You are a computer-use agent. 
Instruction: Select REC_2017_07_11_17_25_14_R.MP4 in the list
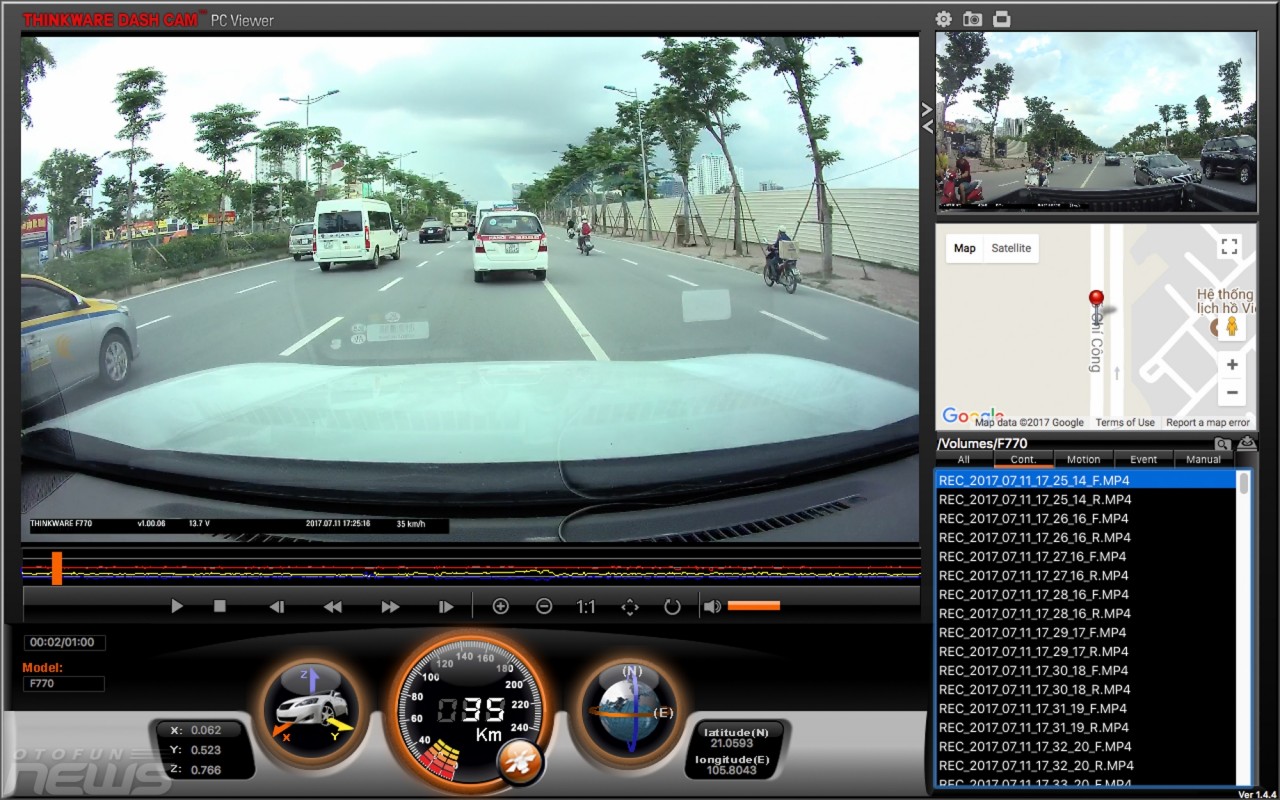[x=1086, y=499]
